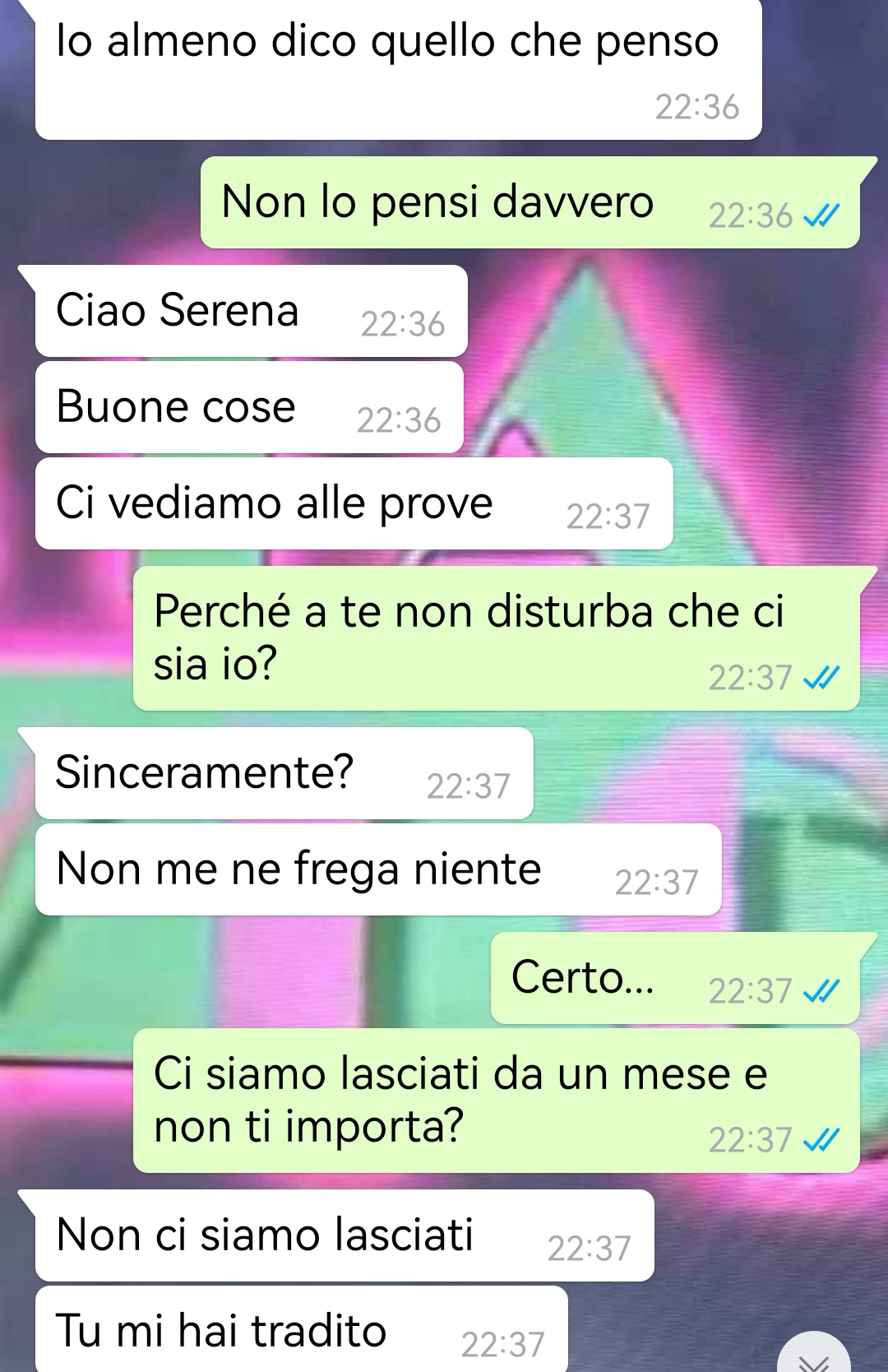Select 'Non me ne frega niente' message
The width and height of the screenshot is (888, 1372).
click(378, 869)
